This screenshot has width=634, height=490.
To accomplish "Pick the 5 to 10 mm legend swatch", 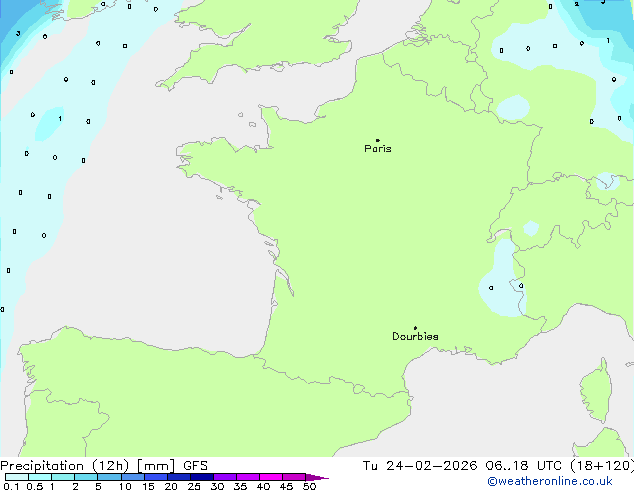I will pyautogui.click(x=109, y=477).
